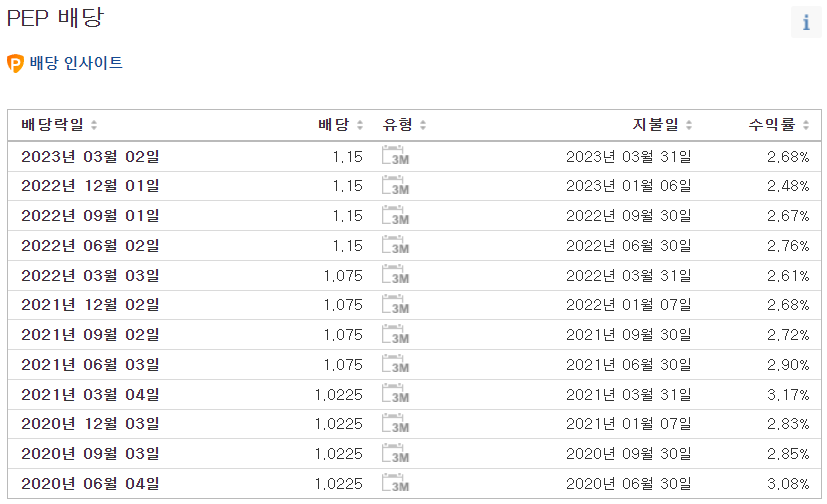Click payment date 2023년 03월 31일
This screenshot has width=827, height=504.
[x=628, y=157]
